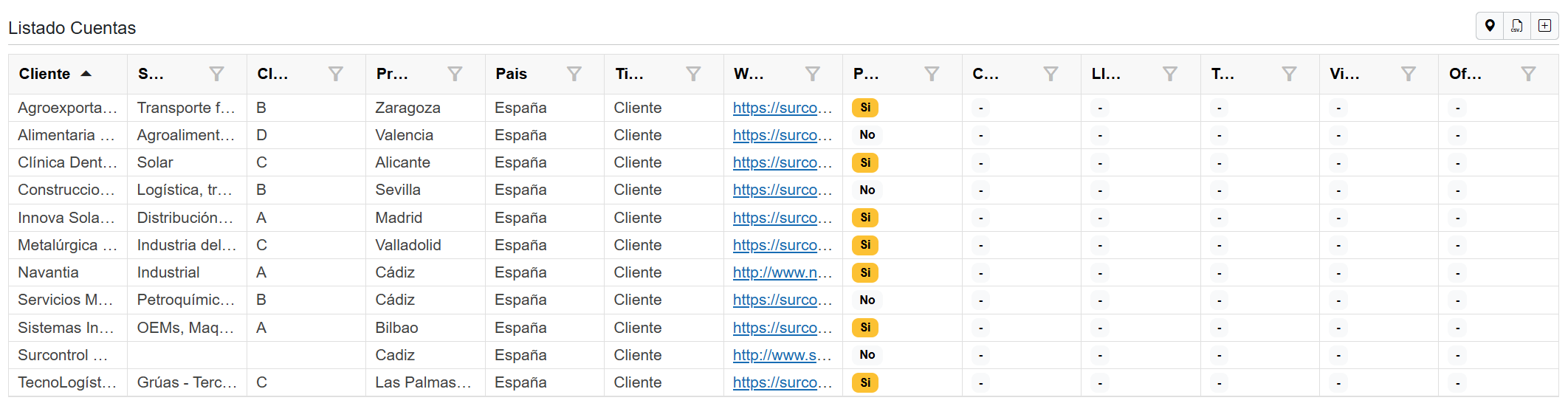
Task: Open the P... column filter dropdown
Action: 932,74
